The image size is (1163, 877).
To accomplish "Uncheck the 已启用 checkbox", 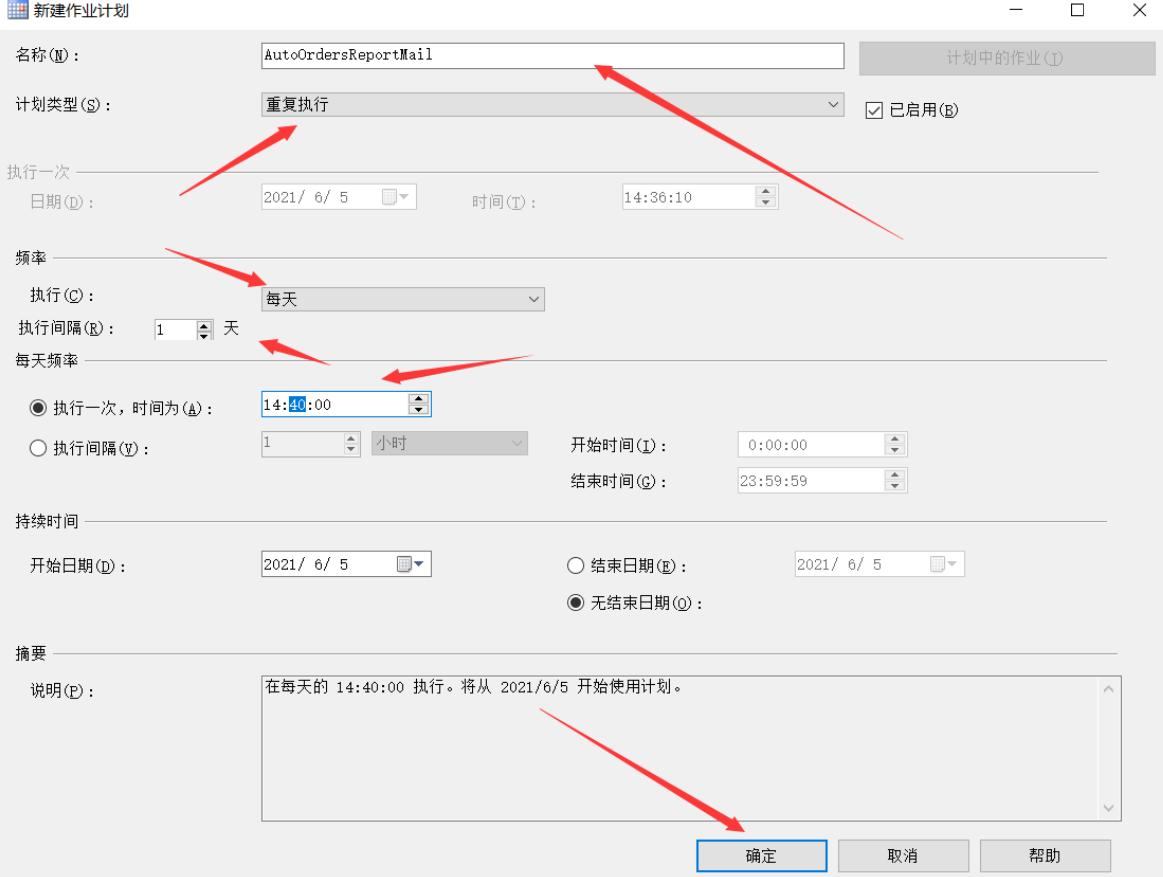I will point(873,111).
